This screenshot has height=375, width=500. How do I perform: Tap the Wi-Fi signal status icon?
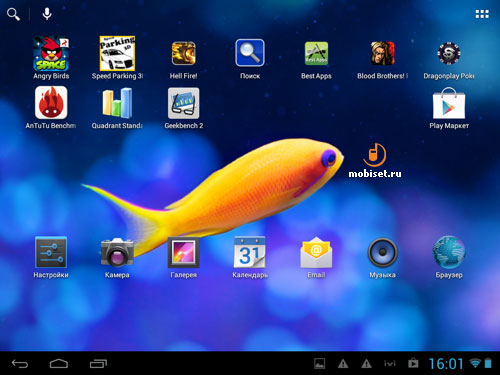coord(475,363)
